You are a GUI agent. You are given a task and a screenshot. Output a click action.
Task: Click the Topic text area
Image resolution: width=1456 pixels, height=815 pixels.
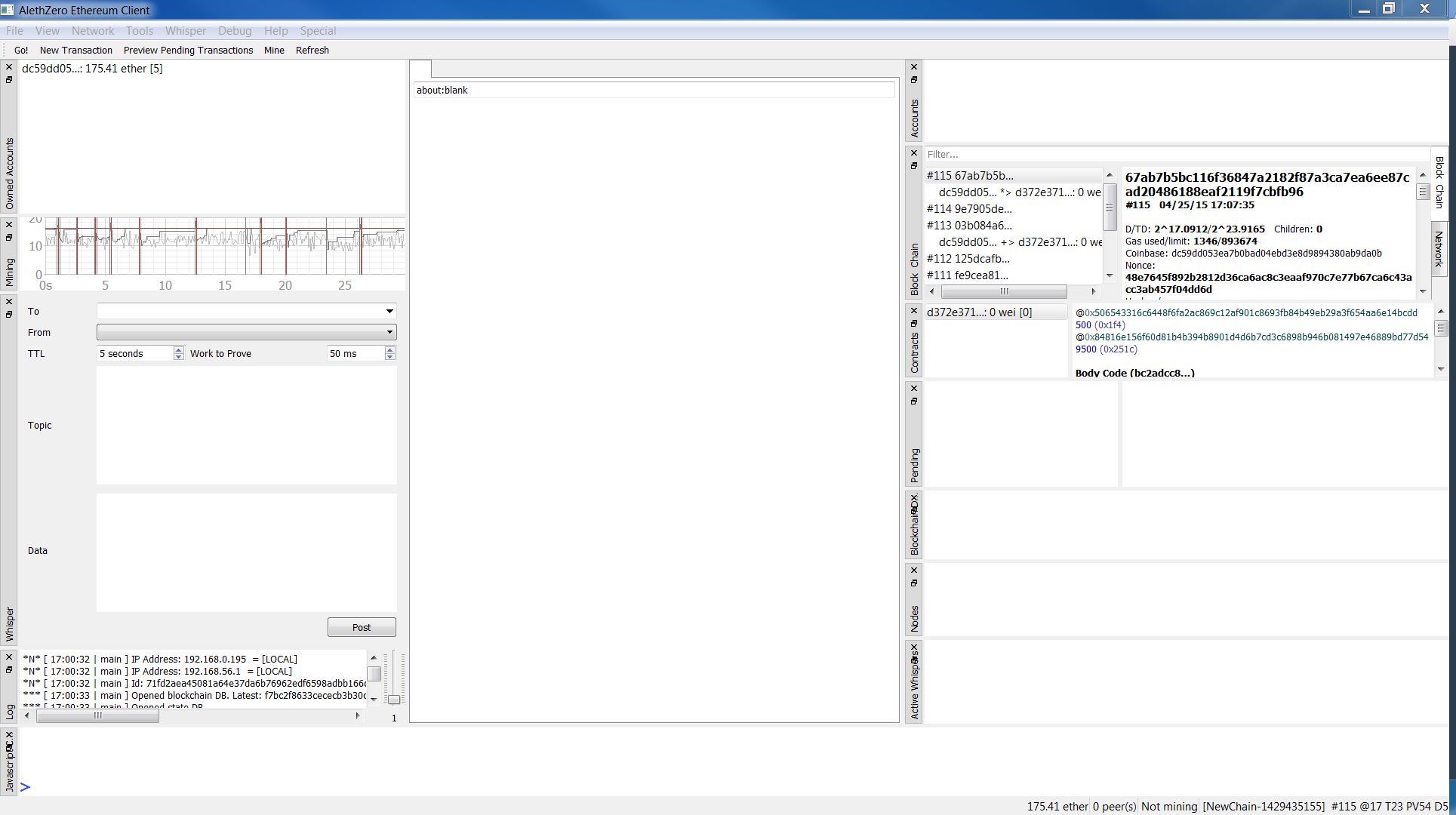point(246,426)
